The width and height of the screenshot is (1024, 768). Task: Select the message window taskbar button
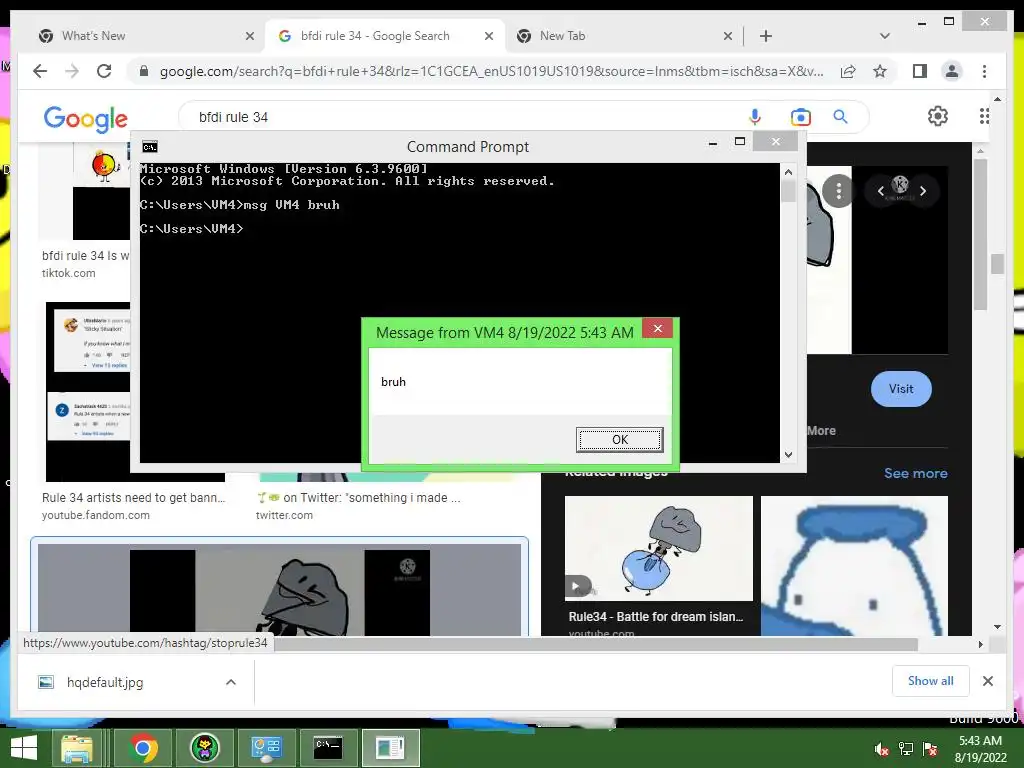click(x=390, y=748)
